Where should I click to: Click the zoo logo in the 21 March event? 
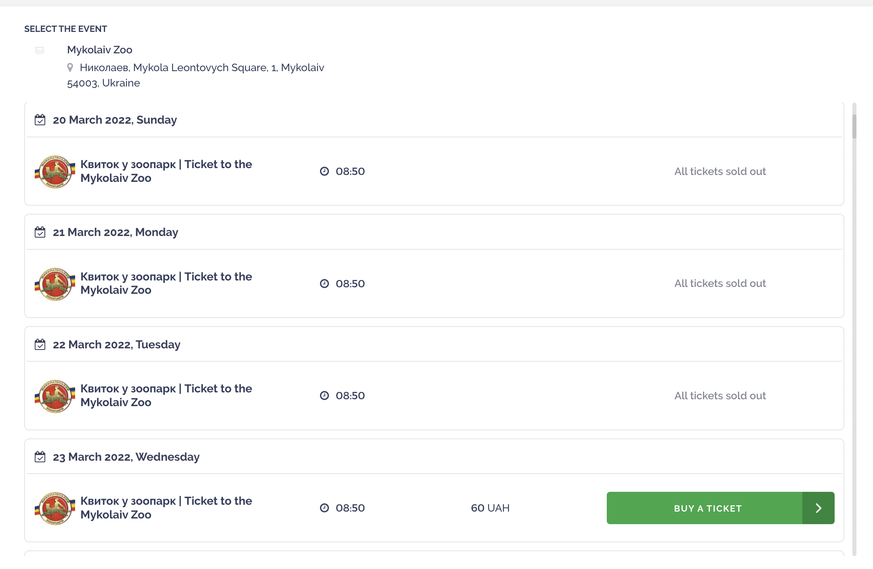click(55, 284)
